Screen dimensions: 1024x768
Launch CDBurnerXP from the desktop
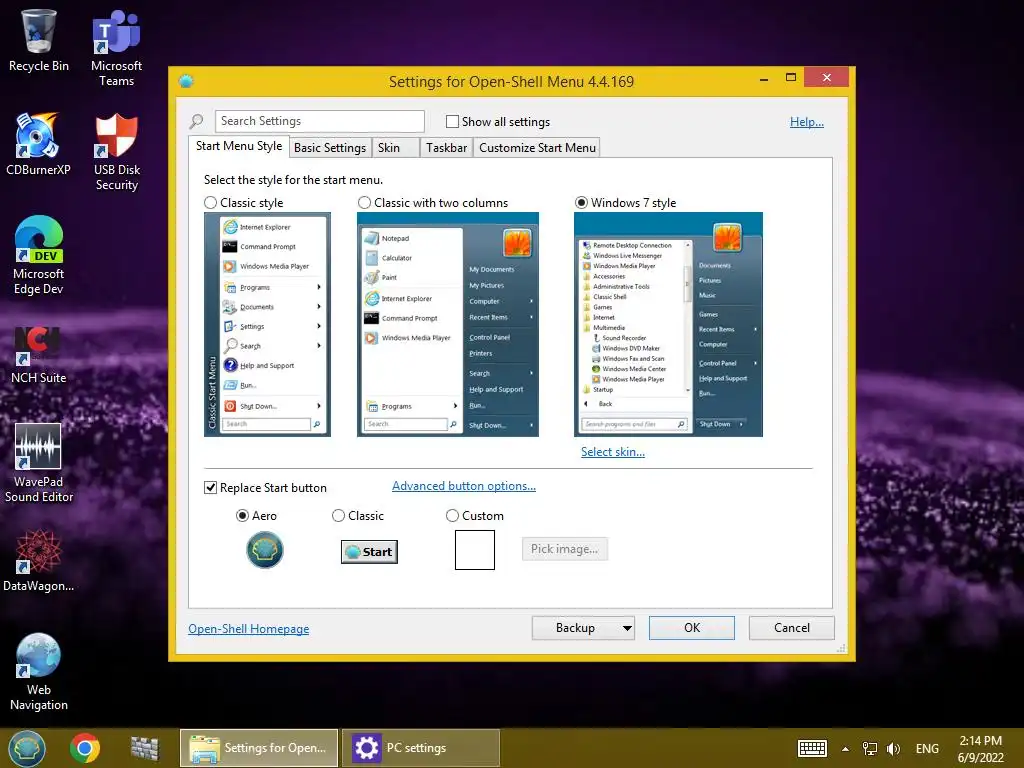click(38, 144)
